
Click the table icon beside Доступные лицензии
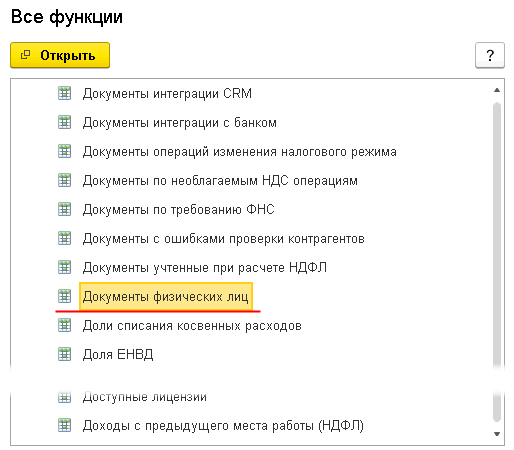pyautogui.click(x=64, y=397)
